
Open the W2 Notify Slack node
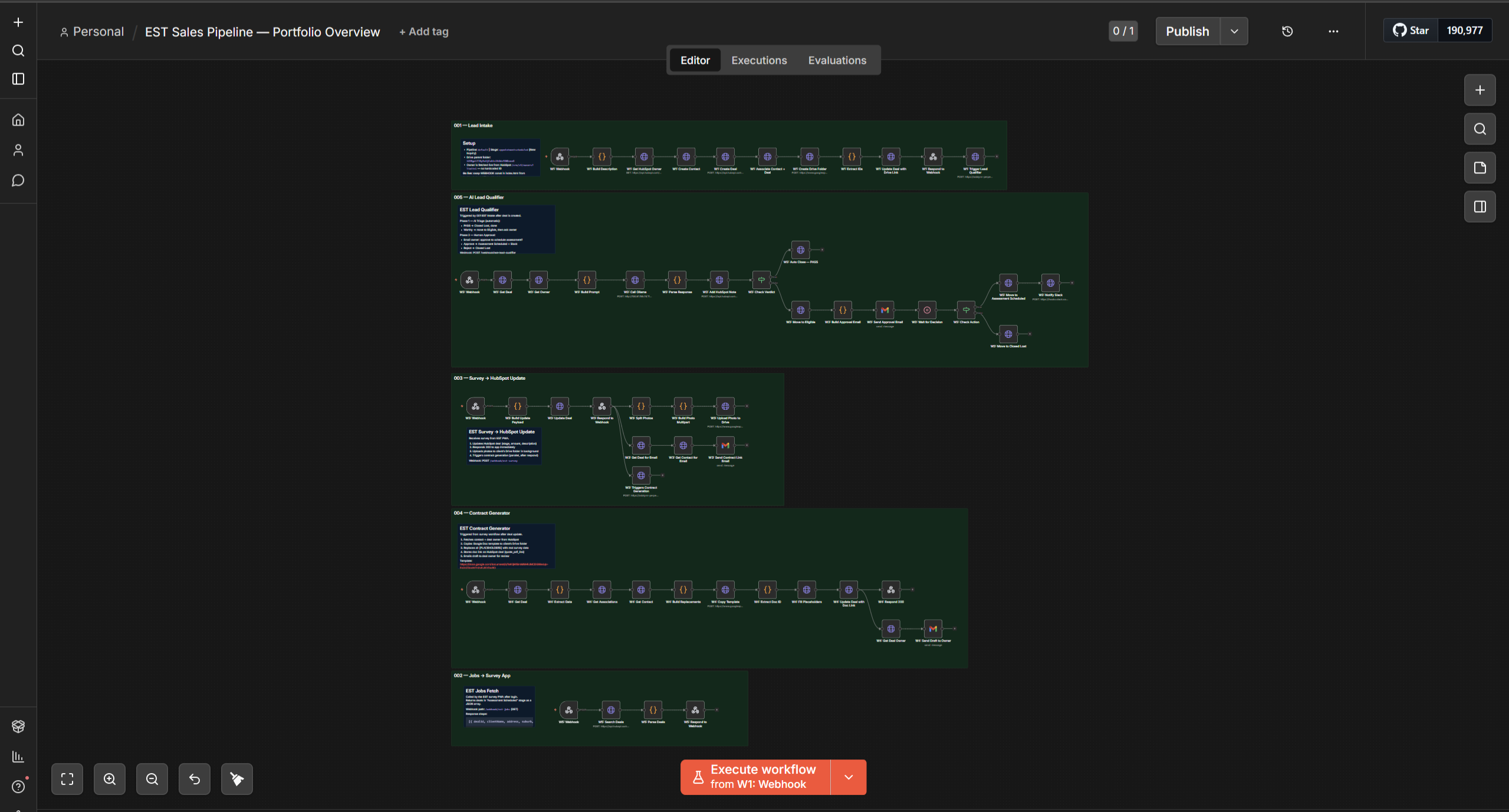tap(1050, 283)
